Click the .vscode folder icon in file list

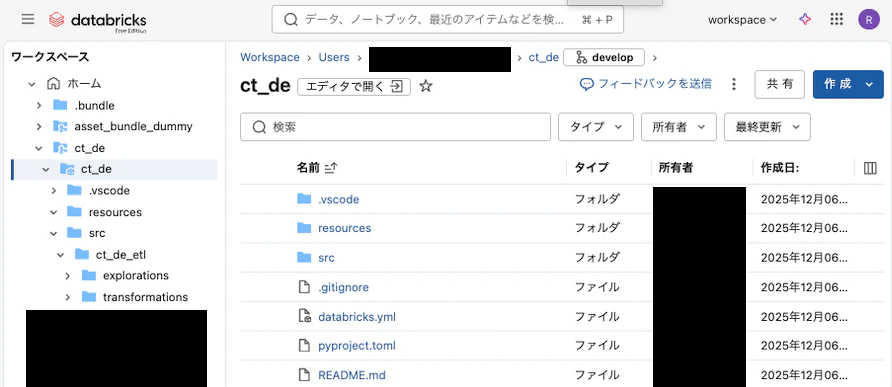[x=304, y=199]
